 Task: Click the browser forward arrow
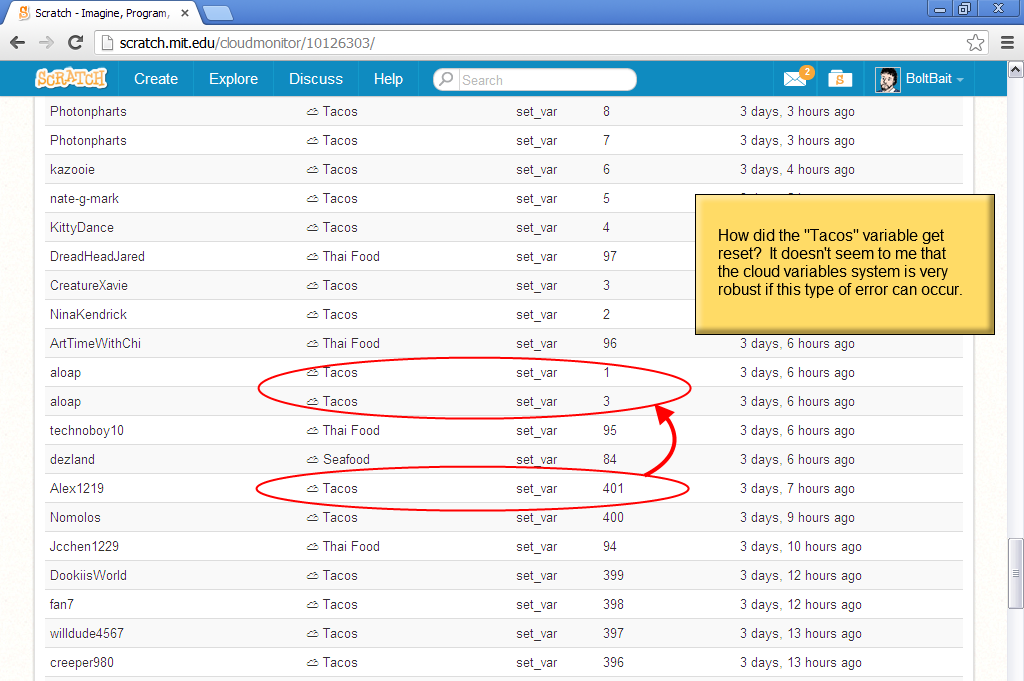click(46, 42)
